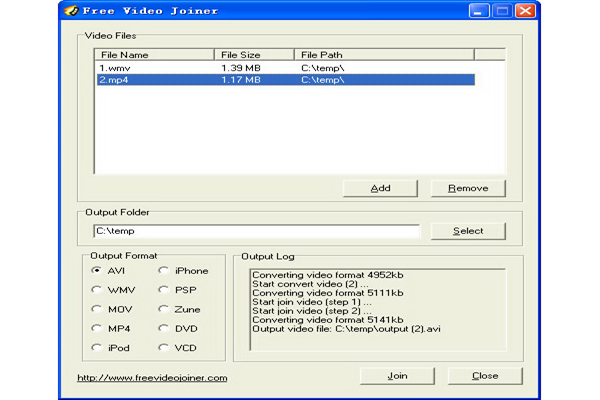Remove the selected video file
Viewport: 600px width, 400px height.
point(467,188)
